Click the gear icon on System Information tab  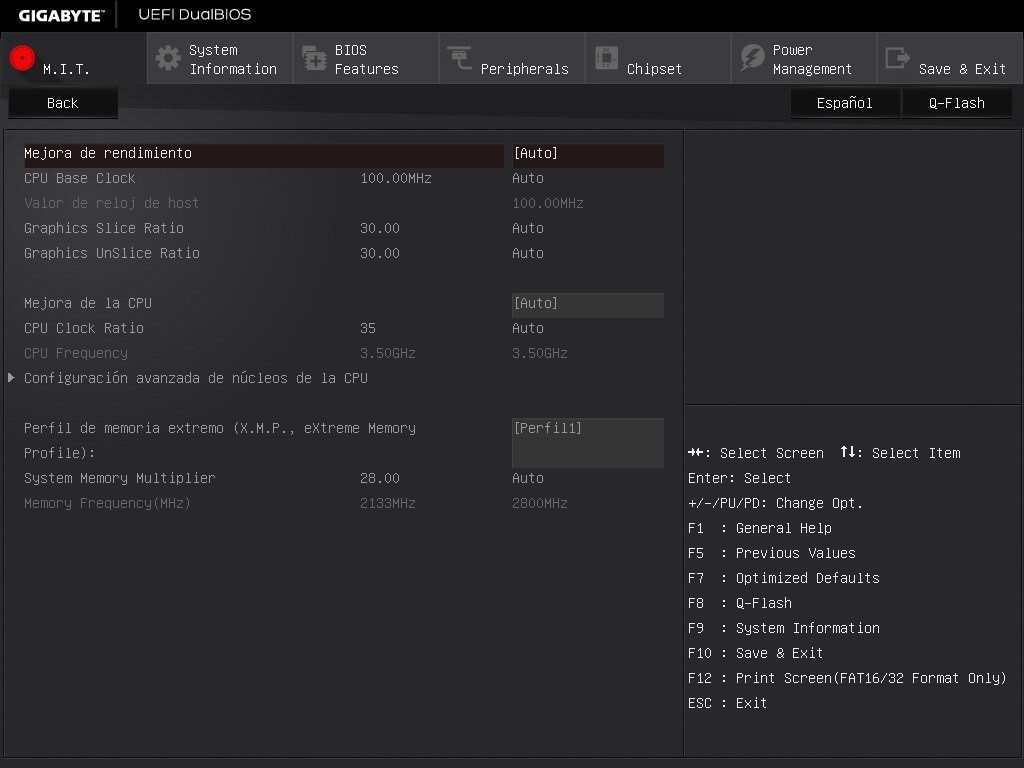pos(169,58)
